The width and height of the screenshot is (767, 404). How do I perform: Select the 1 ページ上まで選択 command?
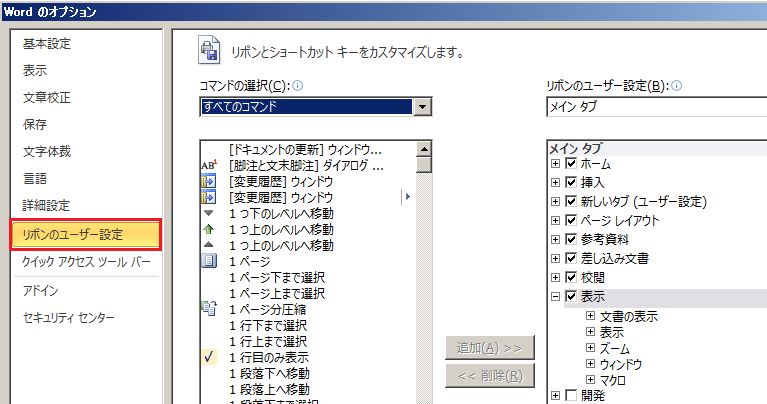(277, 293)
